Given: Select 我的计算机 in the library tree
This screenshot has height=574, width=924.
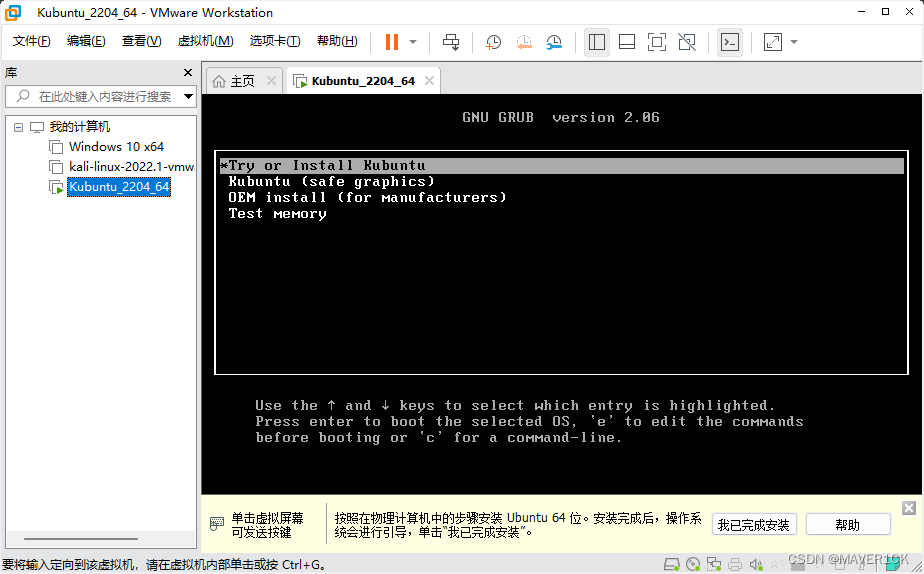Looking at the screenshot, I should [80, 127].
